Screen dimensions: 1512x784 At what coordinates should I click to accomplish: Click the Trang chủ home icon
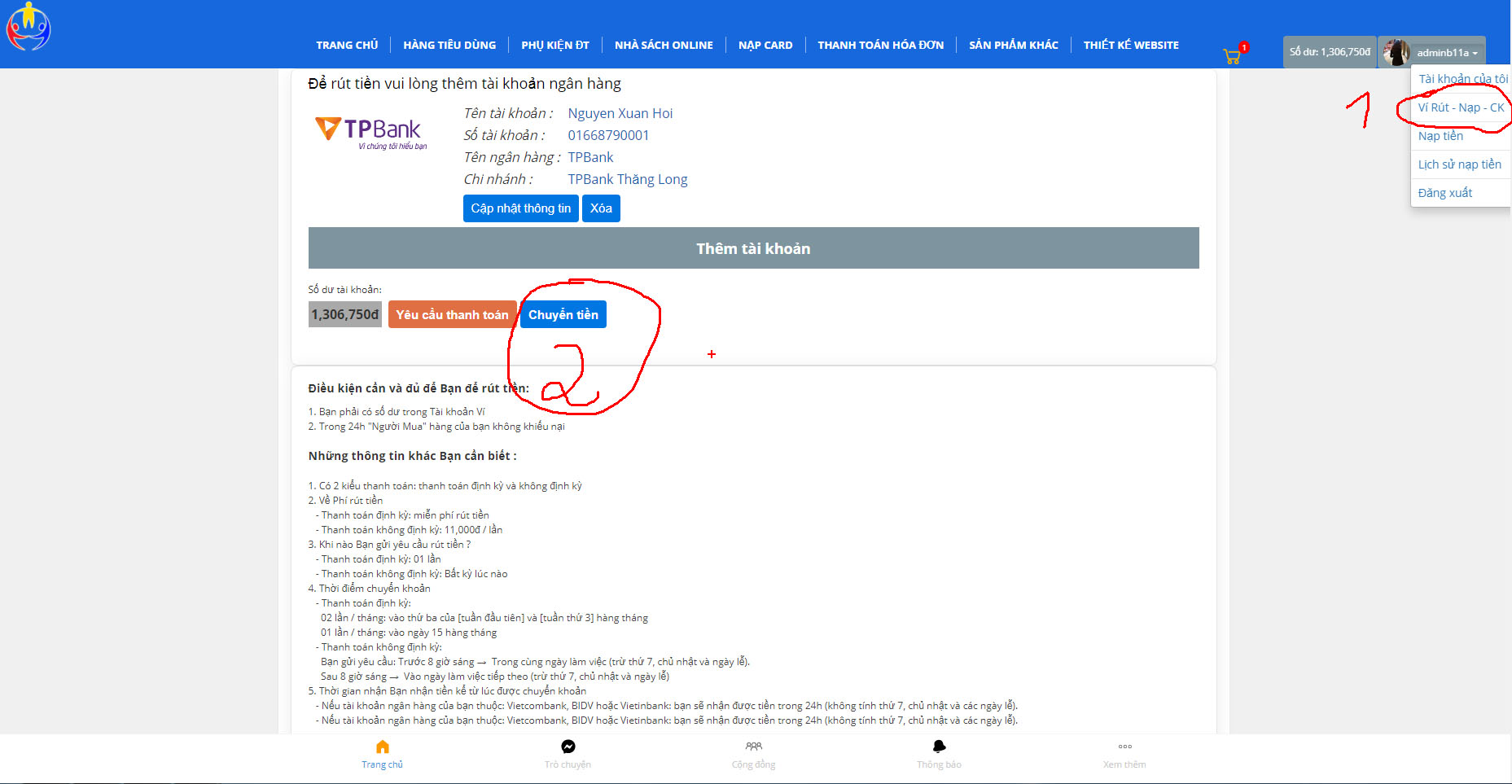(382, 747)
